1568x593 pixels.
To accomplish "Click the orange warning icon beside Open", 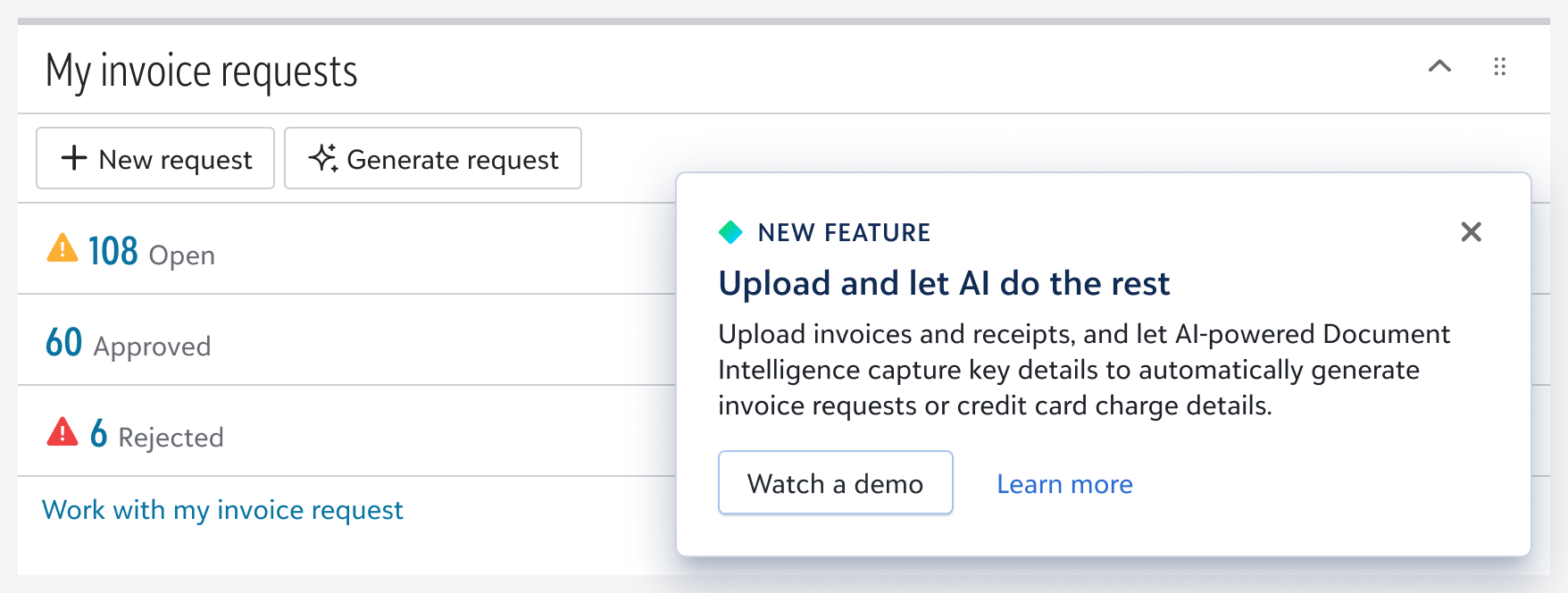I will coord(63,248).
